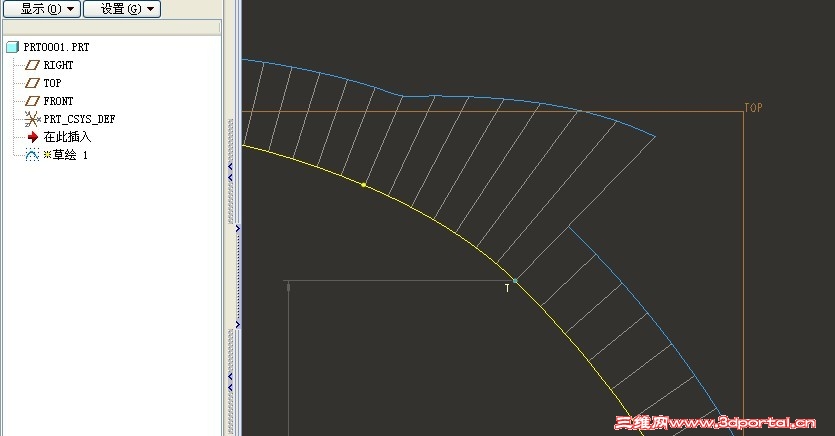The image size is (835, 436).
Task: Select 草绘 1 sketch feature
Action: [x=66, y=155]
